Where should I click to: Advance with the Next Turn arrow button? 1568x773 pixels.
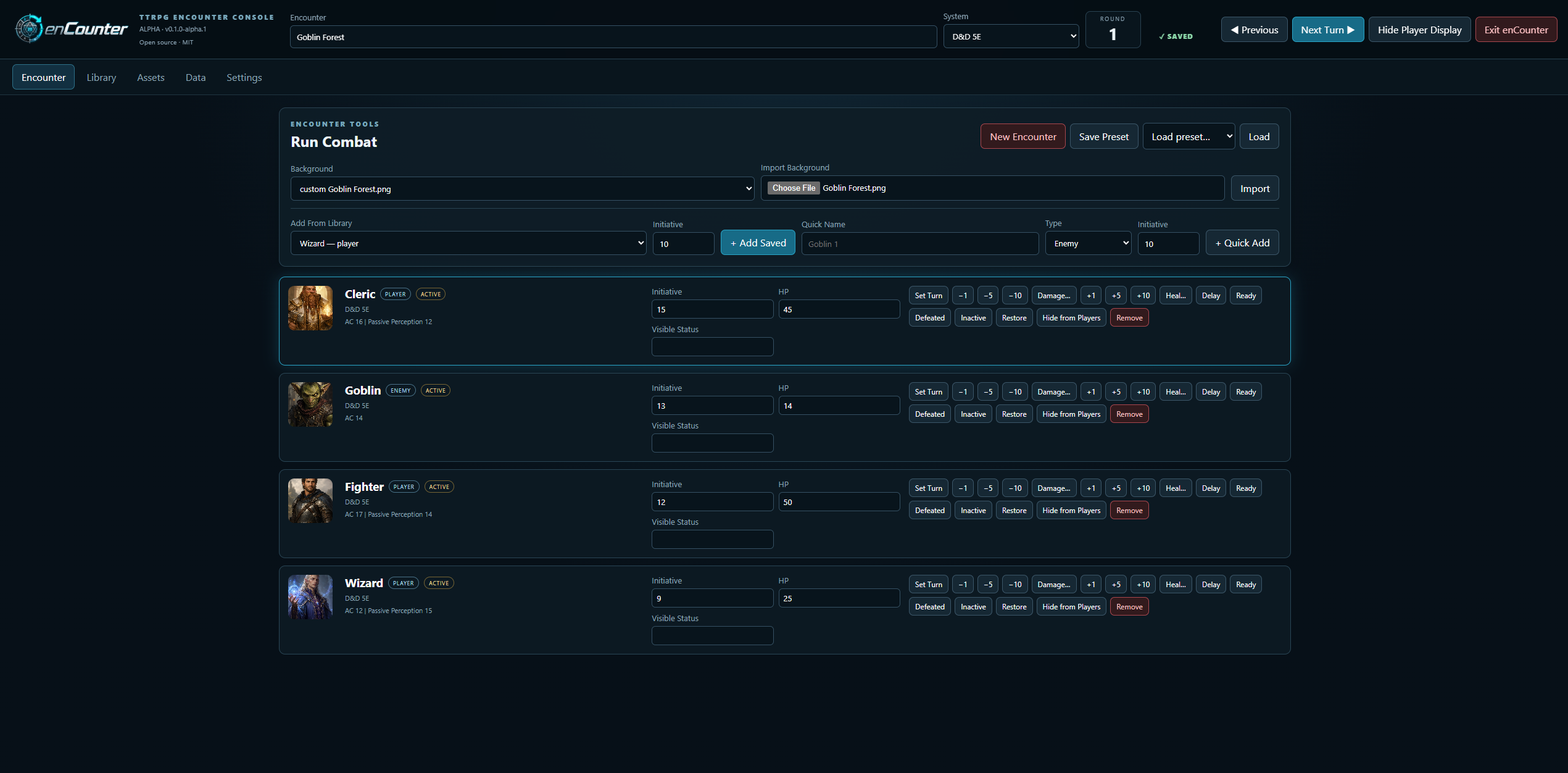click(x=1327, y=30)
